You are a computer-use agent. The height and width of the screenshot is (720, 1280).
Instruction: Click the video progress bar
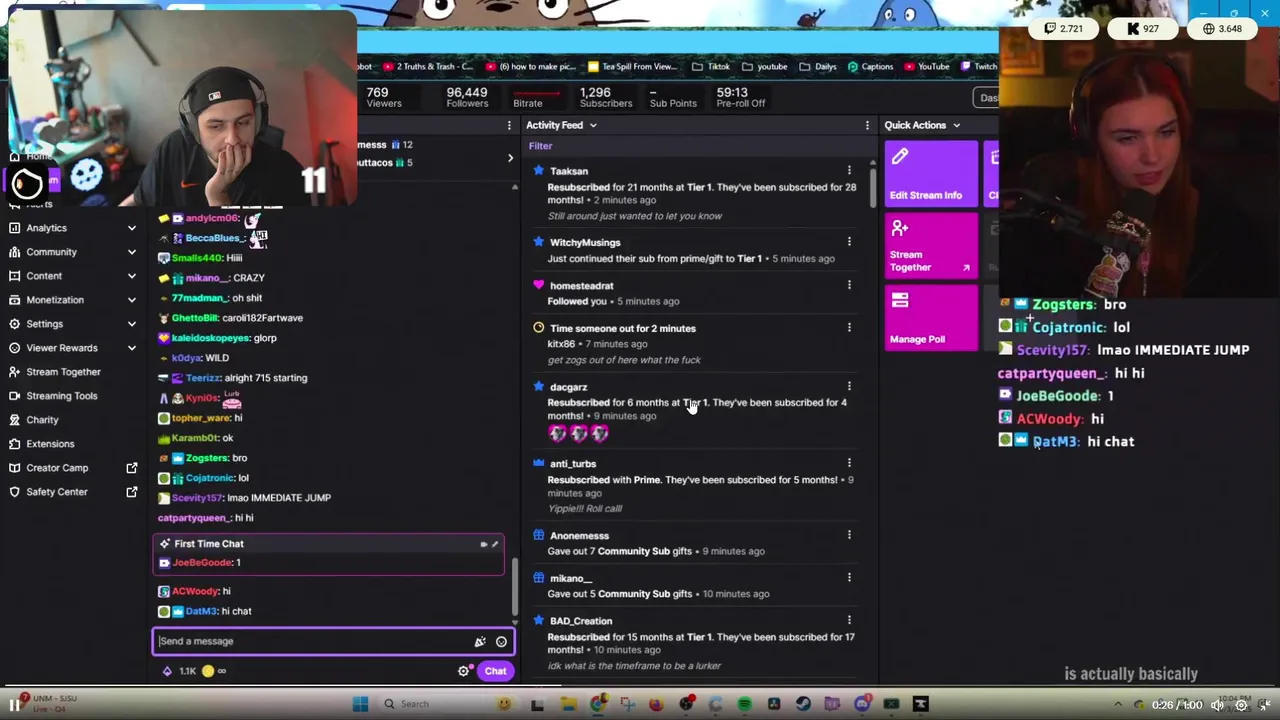click(640, 687)
